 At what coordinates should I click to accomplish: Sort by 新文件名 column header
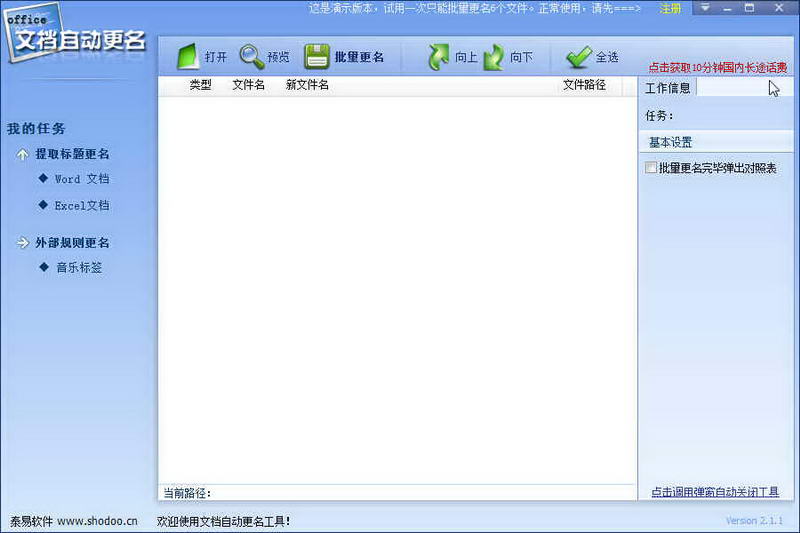(307, 85)
